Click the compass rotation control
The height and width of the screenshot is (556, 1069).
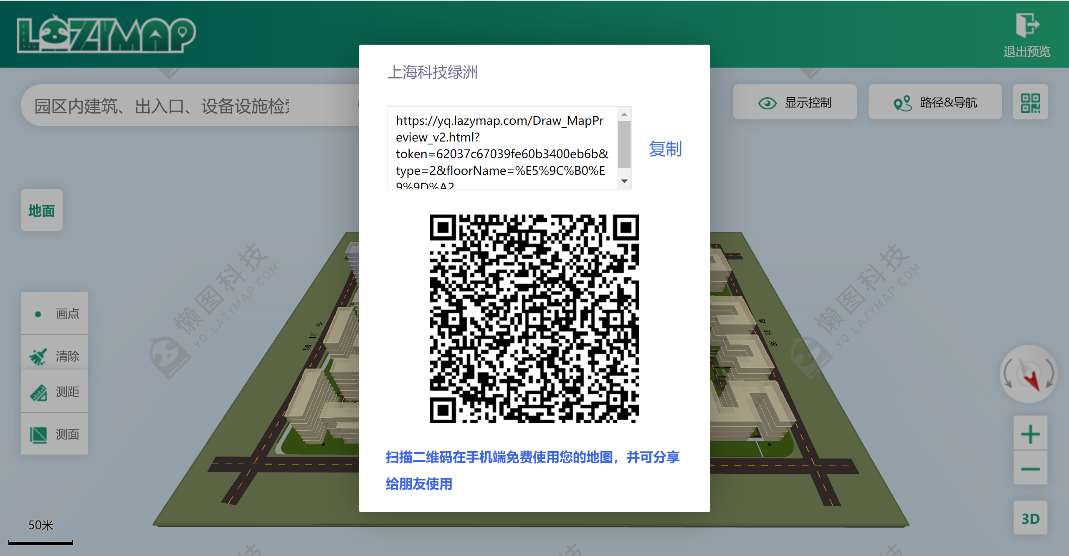coord(1029,373)
